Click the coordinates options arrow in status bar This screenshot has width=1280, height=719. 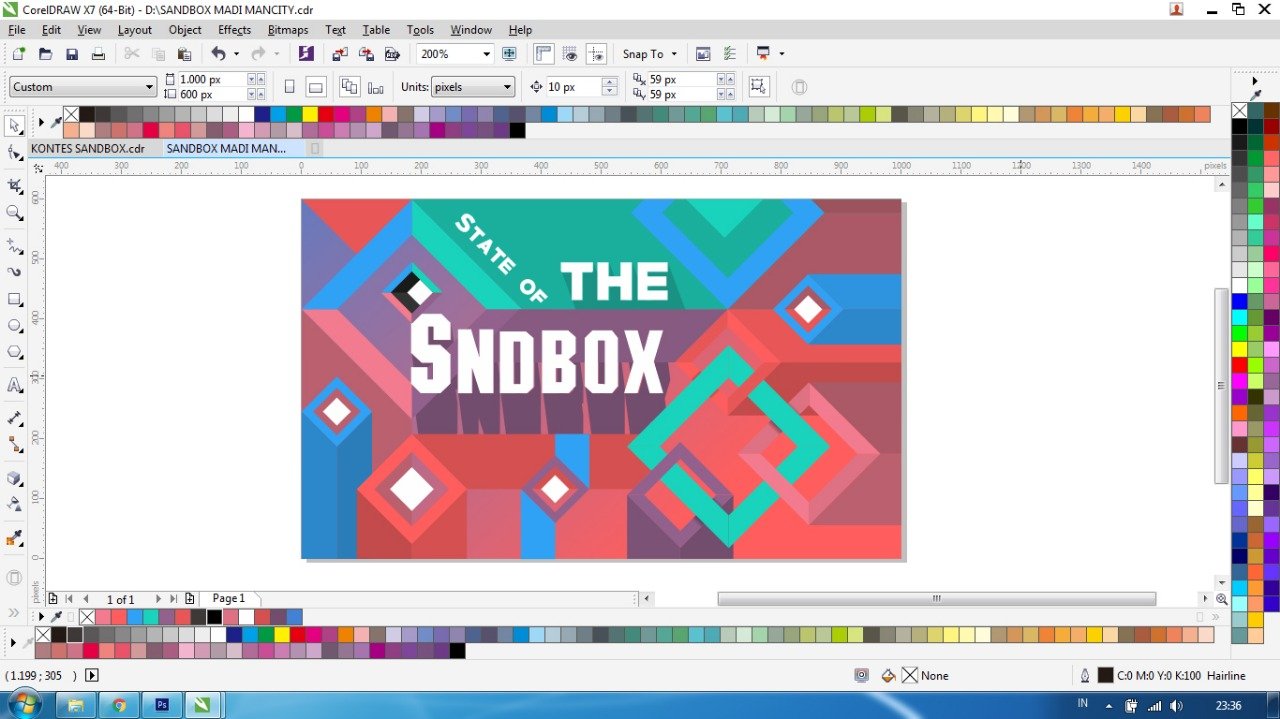point(92,676)
